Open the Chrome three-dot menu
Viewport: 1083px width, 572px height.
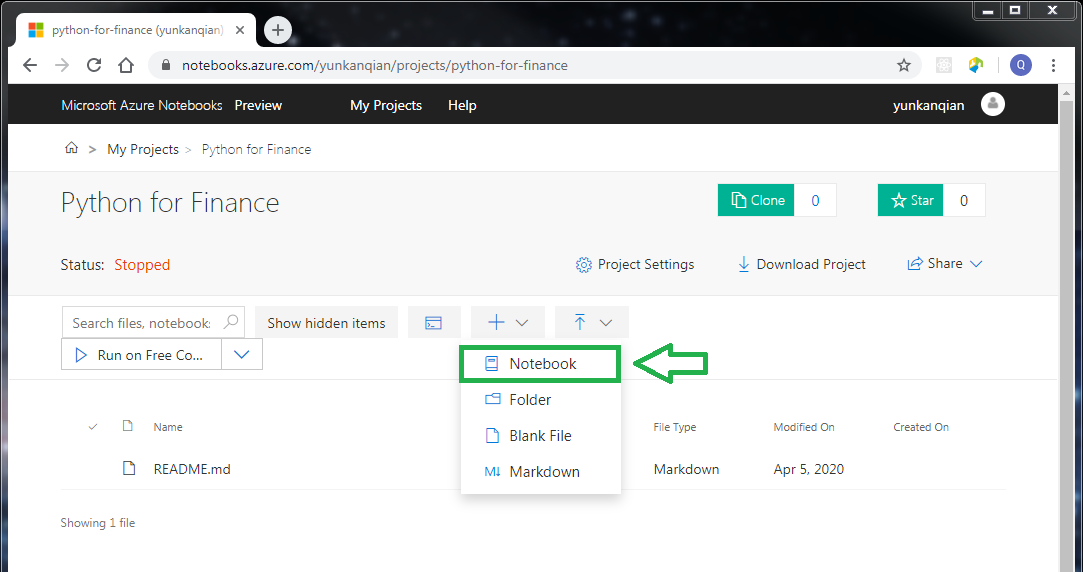coord(1053,65)
